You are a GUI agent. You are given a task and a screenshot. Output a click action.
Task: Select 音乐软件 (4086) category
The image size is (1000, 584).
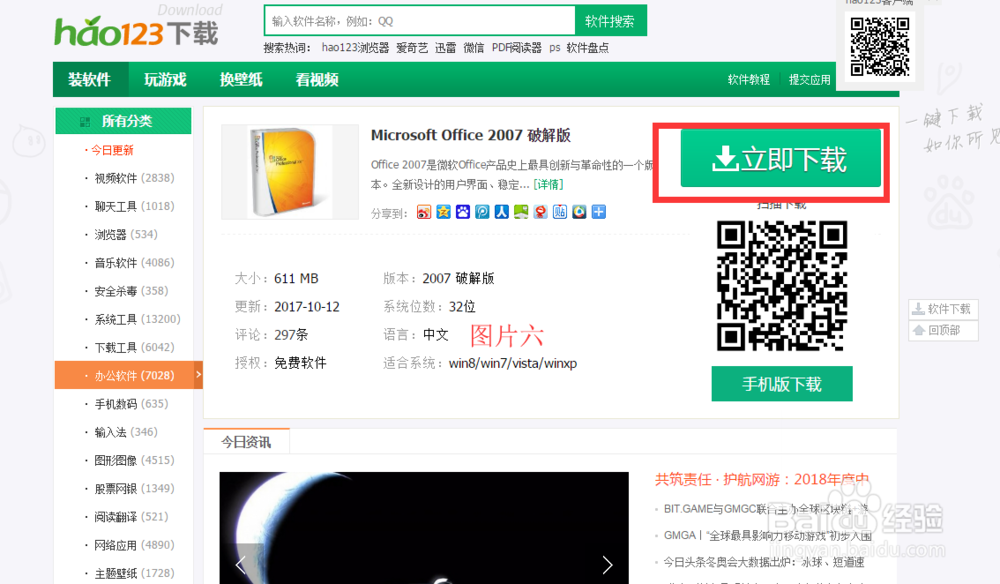point(134,263)
